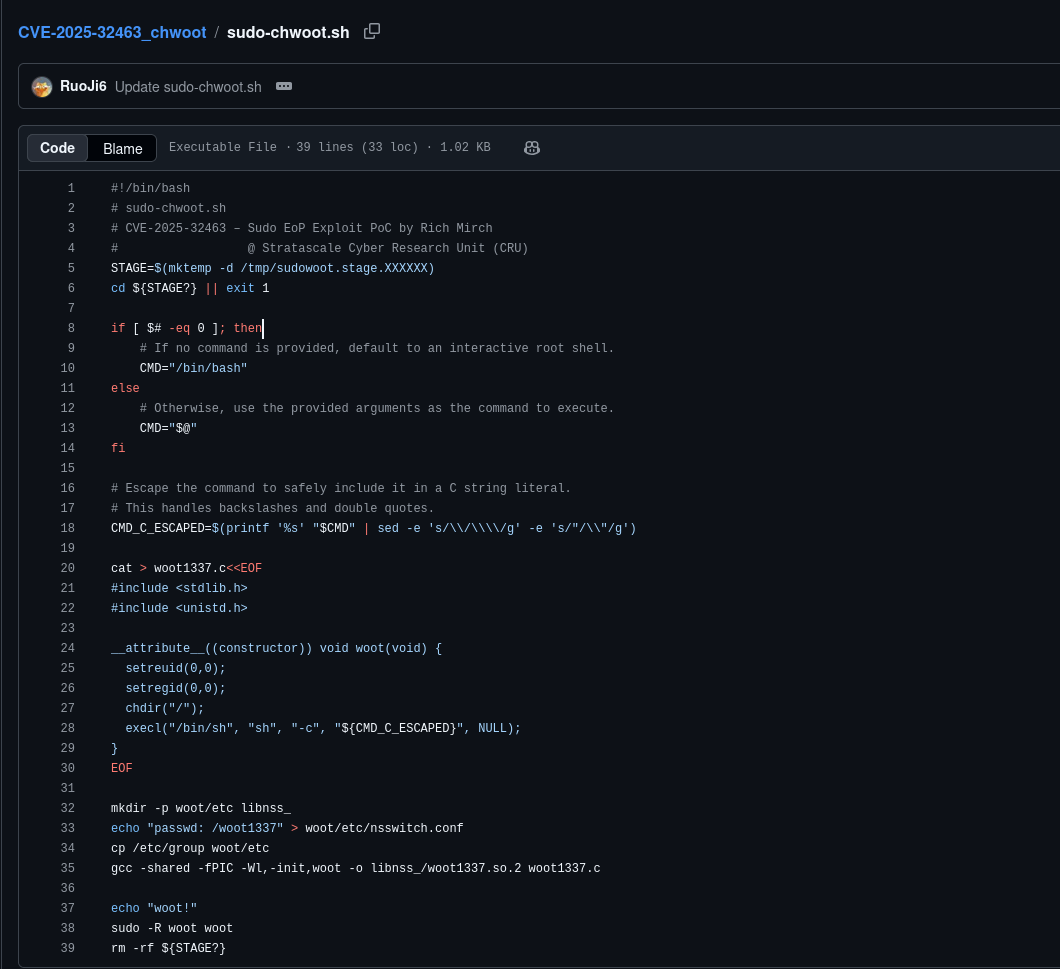The height and width of the screenshot is (969, 1060).
Task: Switch to the Blame tab
Action: pos(122,148)
